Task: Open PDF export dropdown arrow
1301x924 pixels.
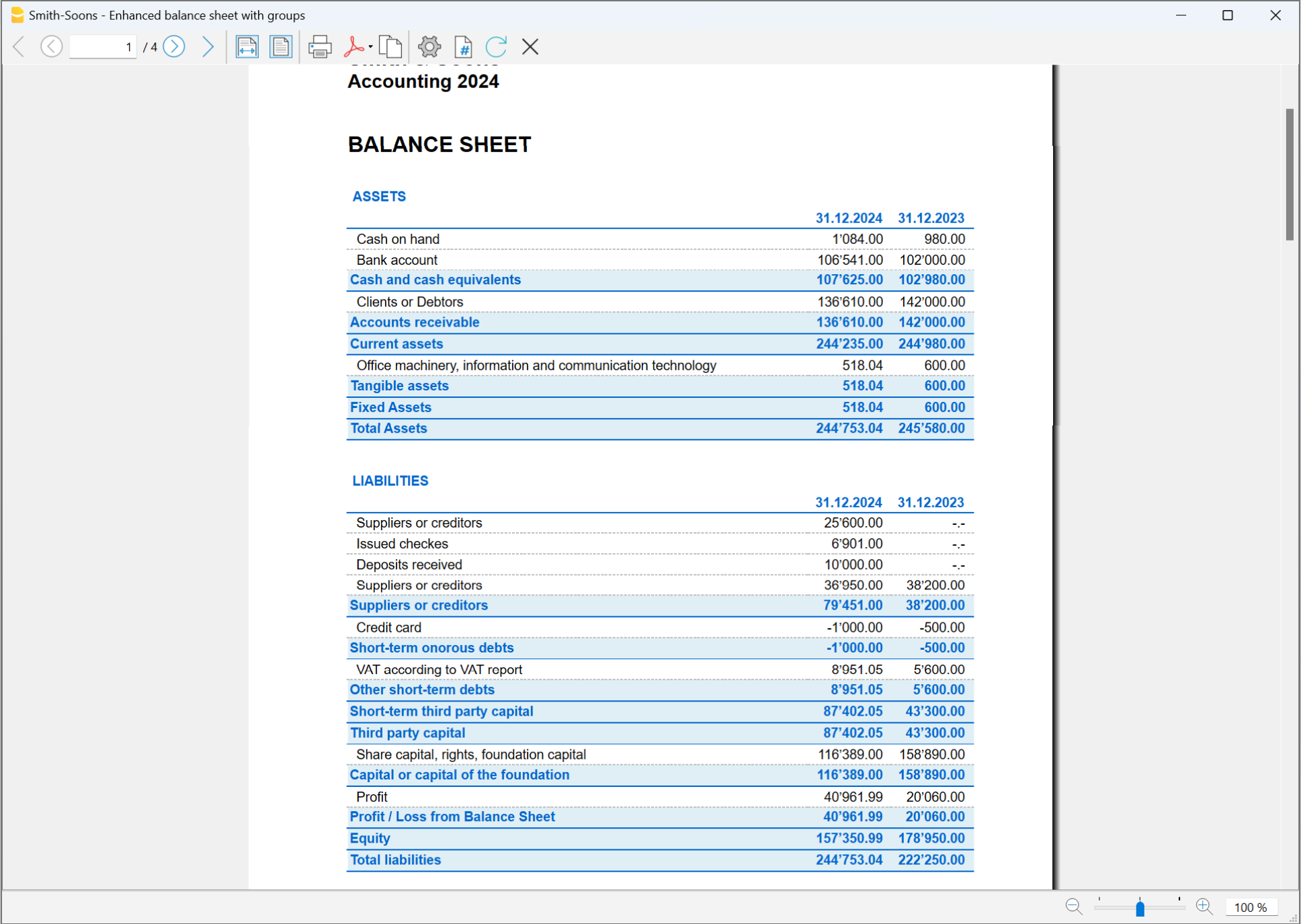Action: click(370, 47)
